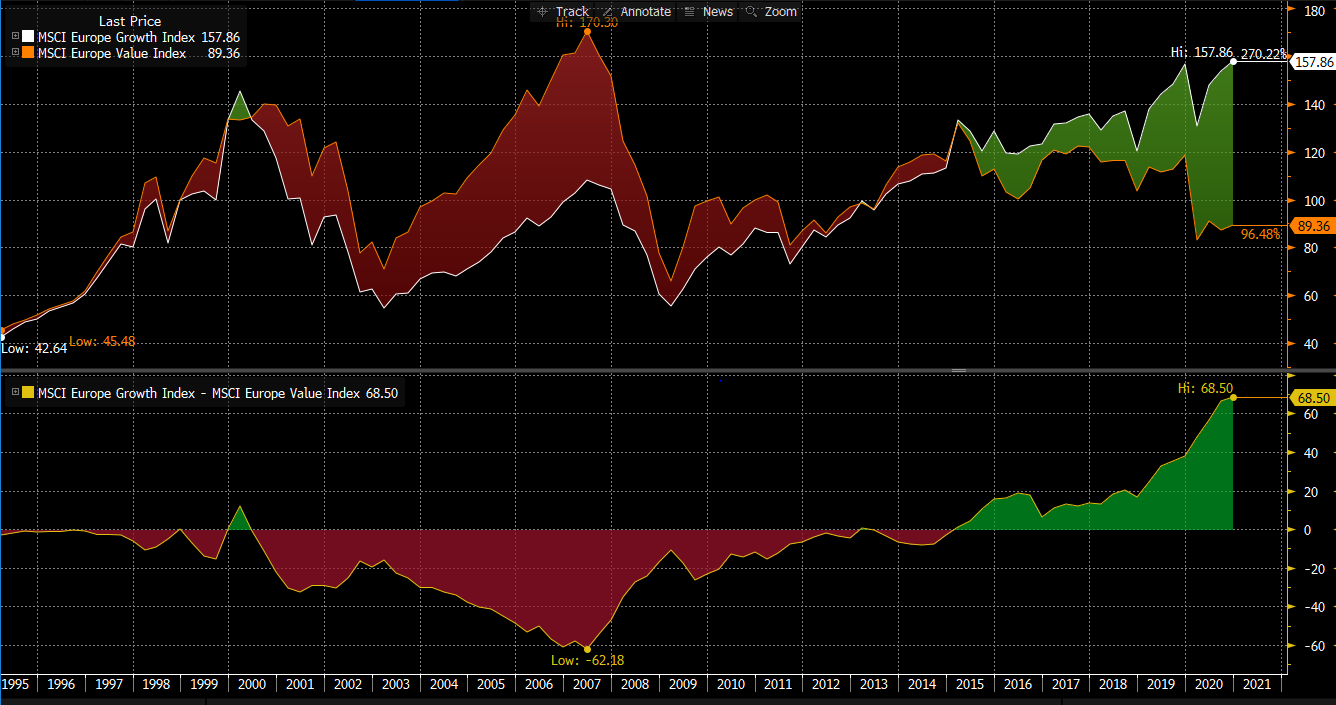Click the white 157.86 price tag on right axis
The image size is (1336, 705).
(x=1313, y=62)
